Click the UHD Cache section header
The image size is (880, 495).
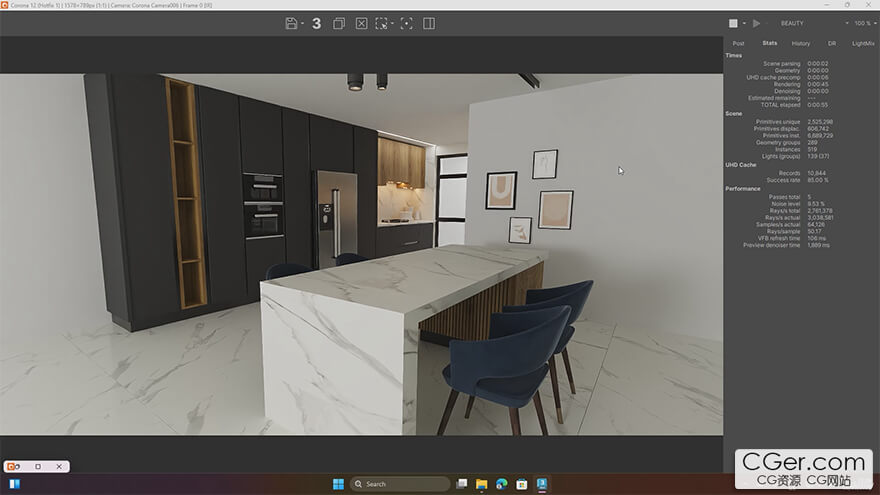pyautogui.click(x=740, y=165)
